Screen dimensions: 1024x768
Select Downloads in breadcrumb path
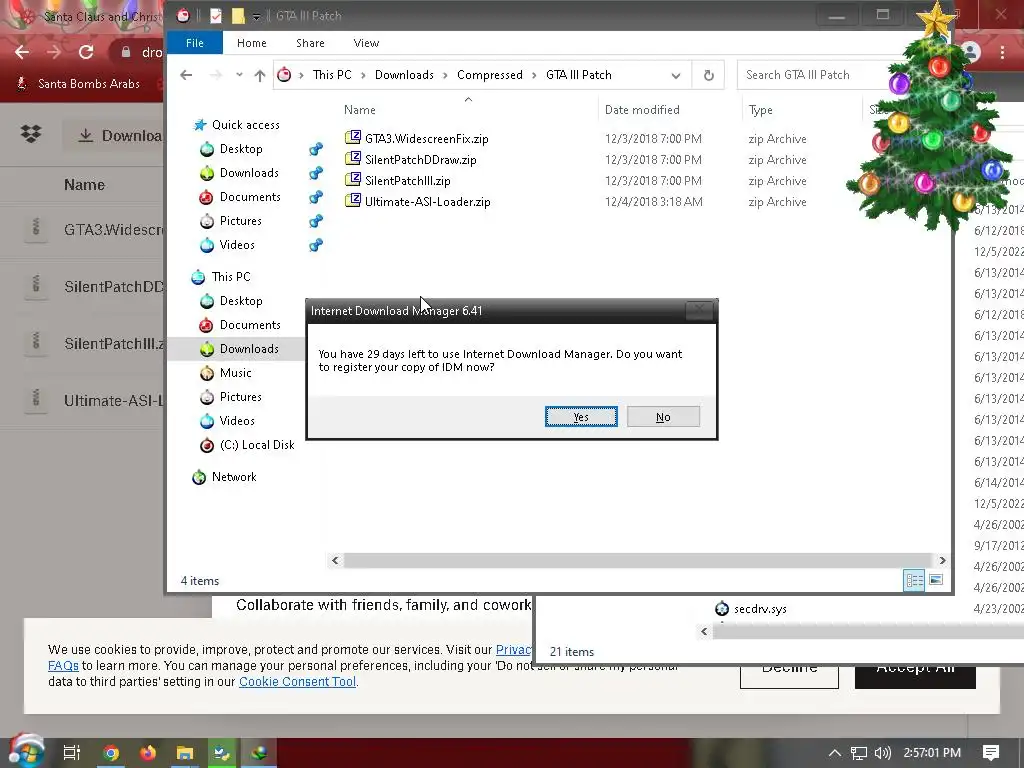click(404, 75)
